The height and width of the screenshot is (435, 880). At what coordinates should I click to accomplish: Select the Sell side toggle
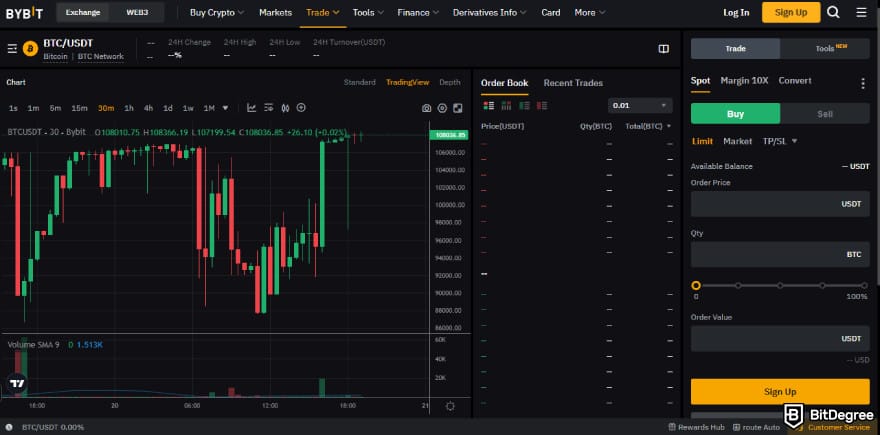[824, 114]
